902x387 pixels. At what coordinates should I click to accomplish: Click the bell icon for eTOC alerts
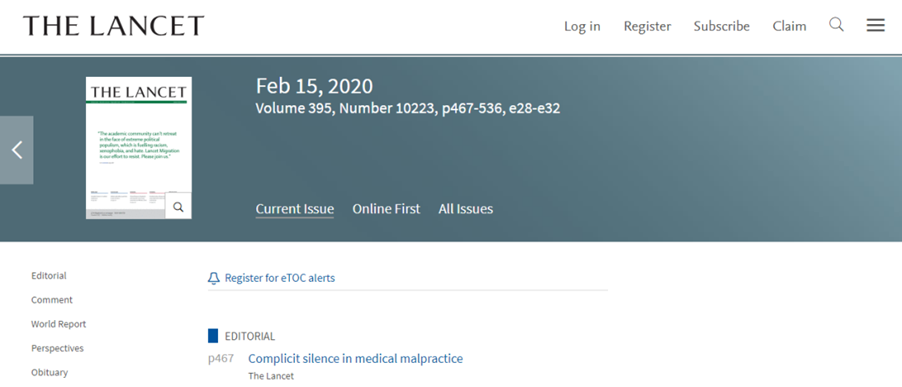tap(213, 278)
